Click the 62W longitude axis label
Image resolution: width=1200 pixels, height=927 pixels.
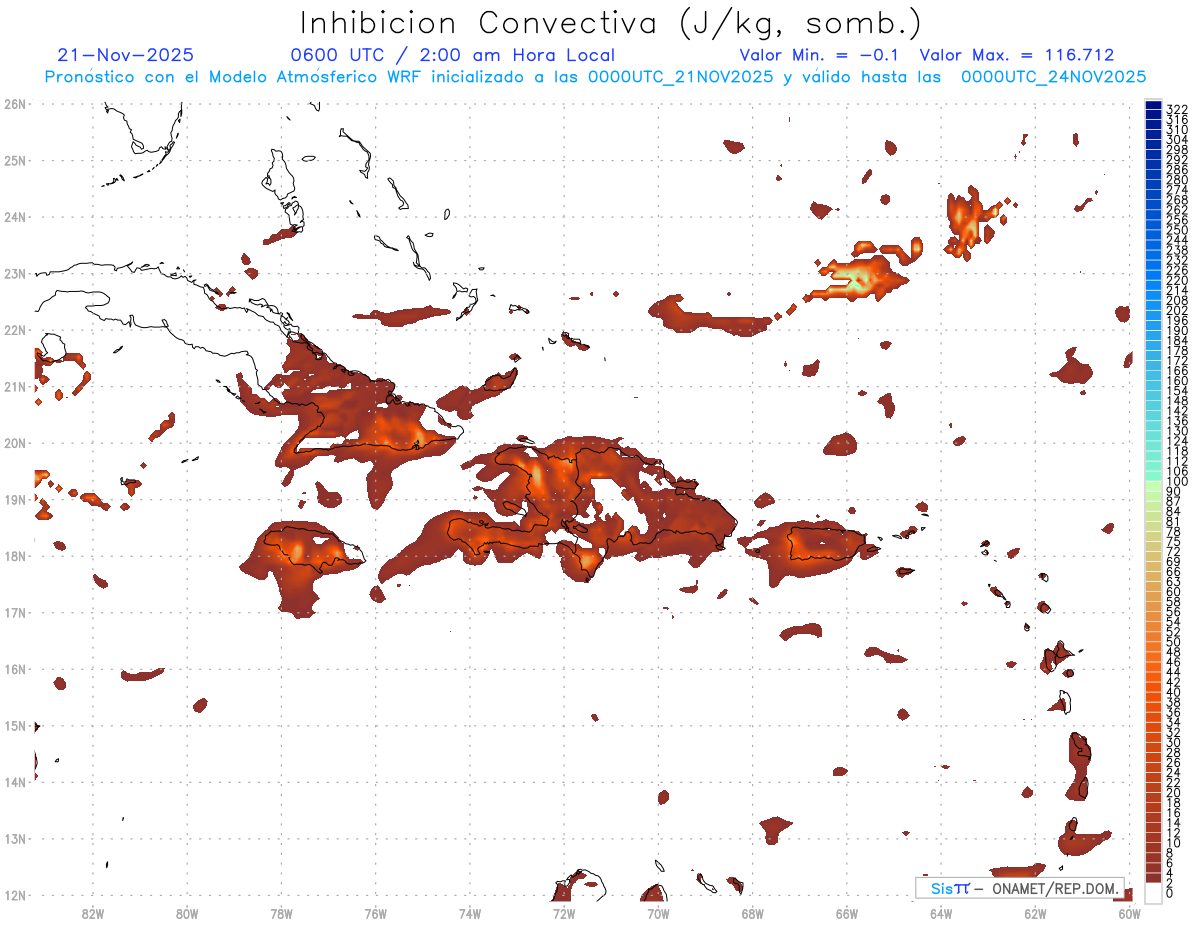point(1035,913)
